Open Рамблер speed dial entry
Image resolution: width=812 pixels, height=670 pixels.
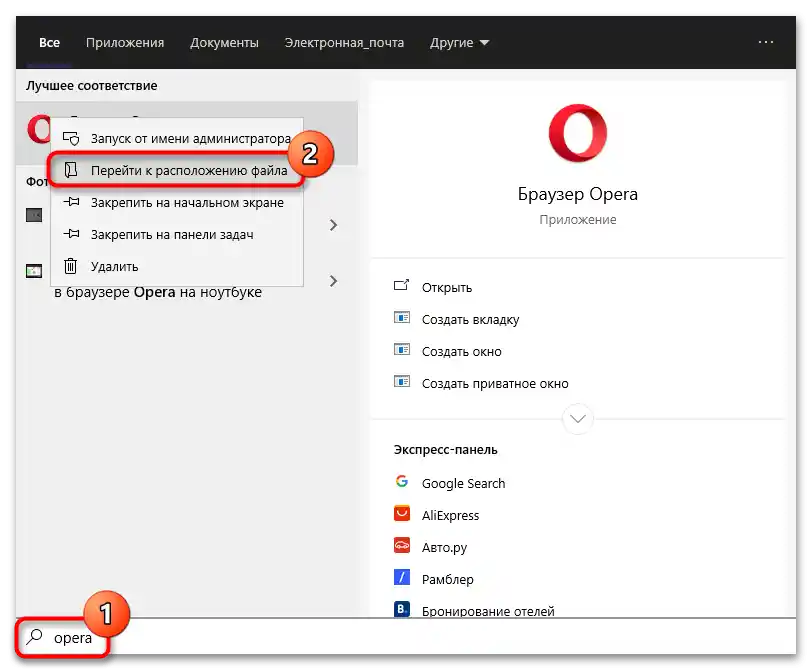[447, 579]
